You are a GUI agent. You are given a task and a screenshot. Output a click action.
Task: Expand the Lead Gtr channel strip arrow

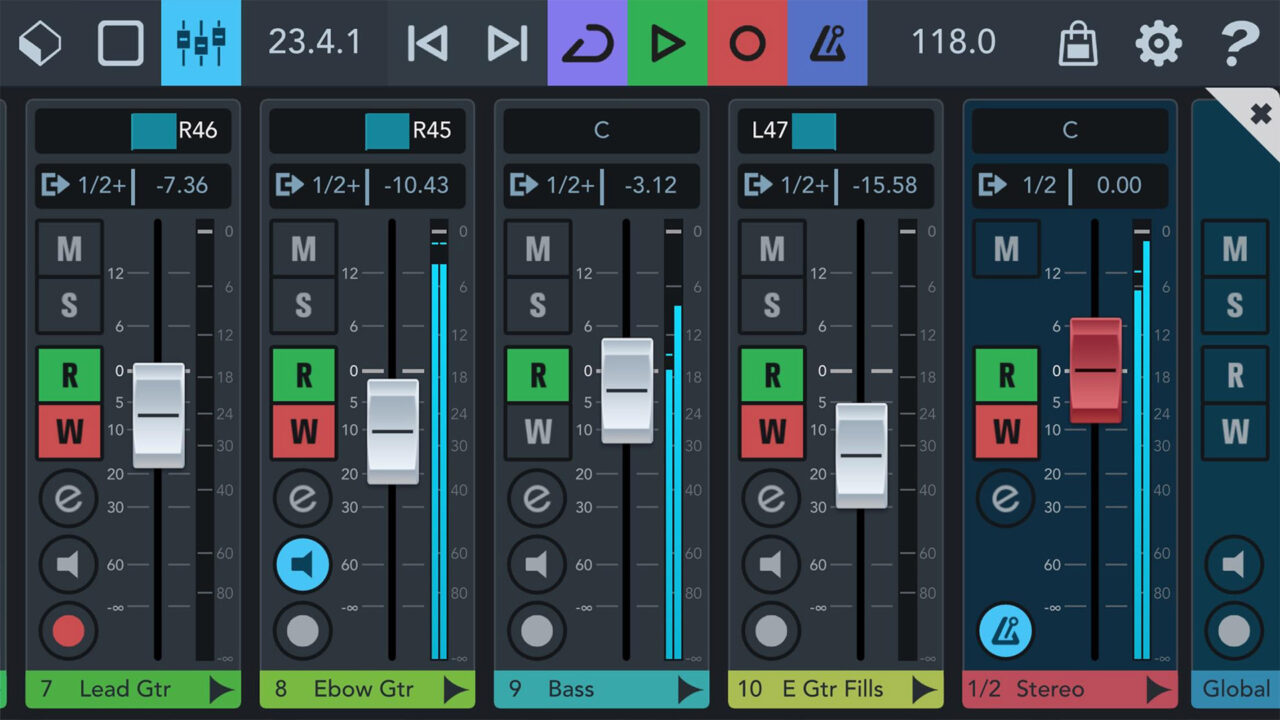(219, 689)
